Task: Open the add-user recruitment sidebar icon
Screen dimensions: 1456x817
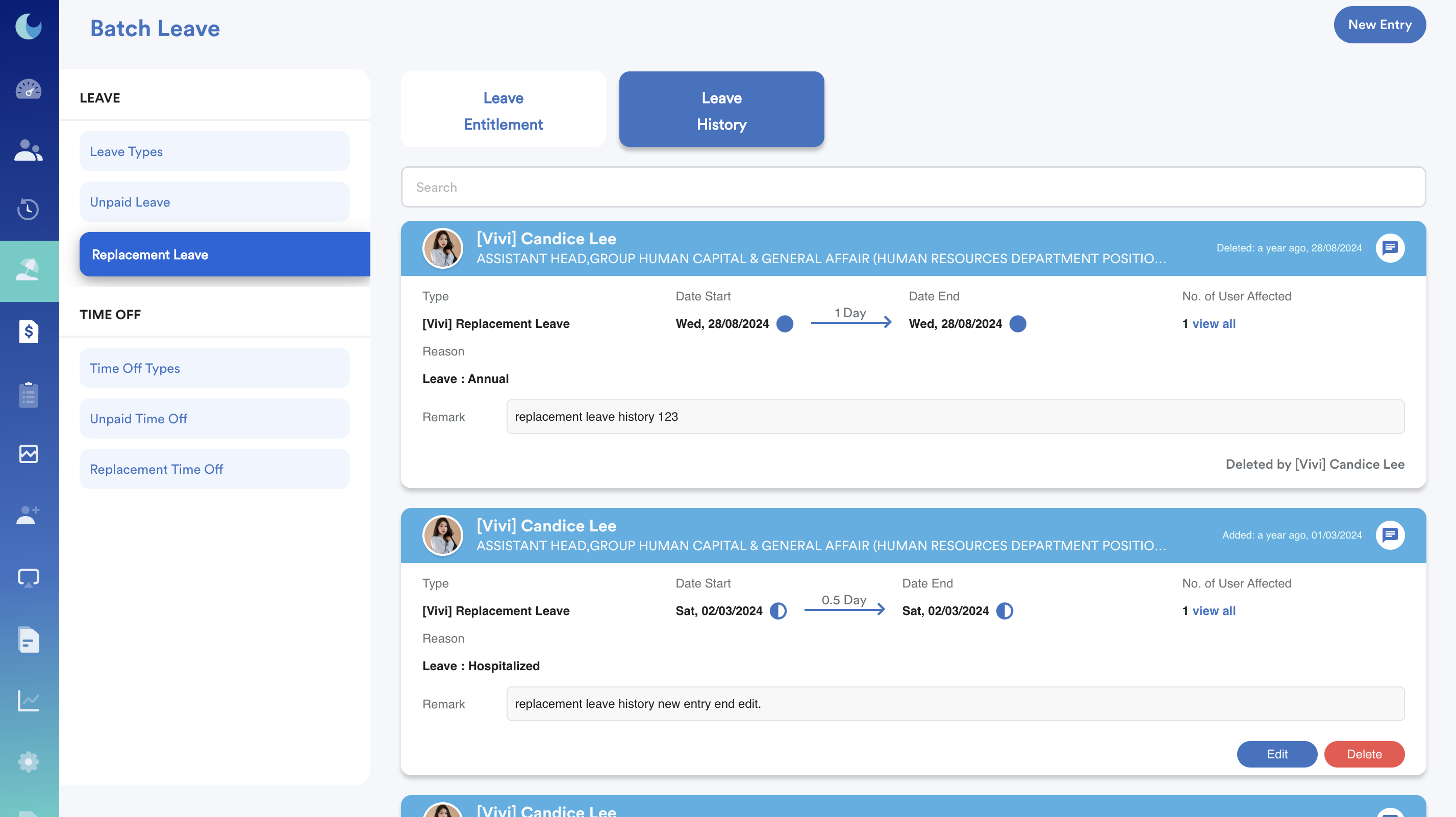Action: tap(28, 515)
